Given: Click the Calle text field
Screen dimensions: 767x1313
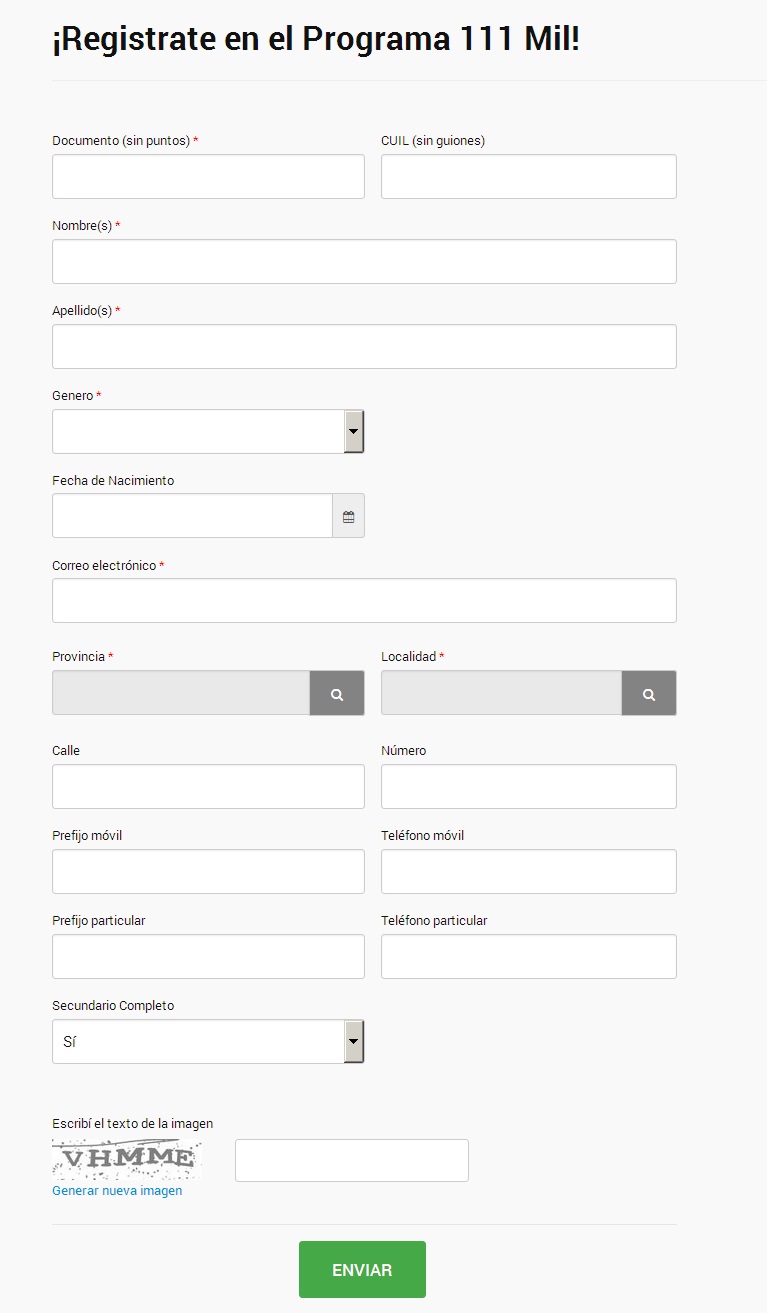Looking at the screenshot, I should [208, 786].
